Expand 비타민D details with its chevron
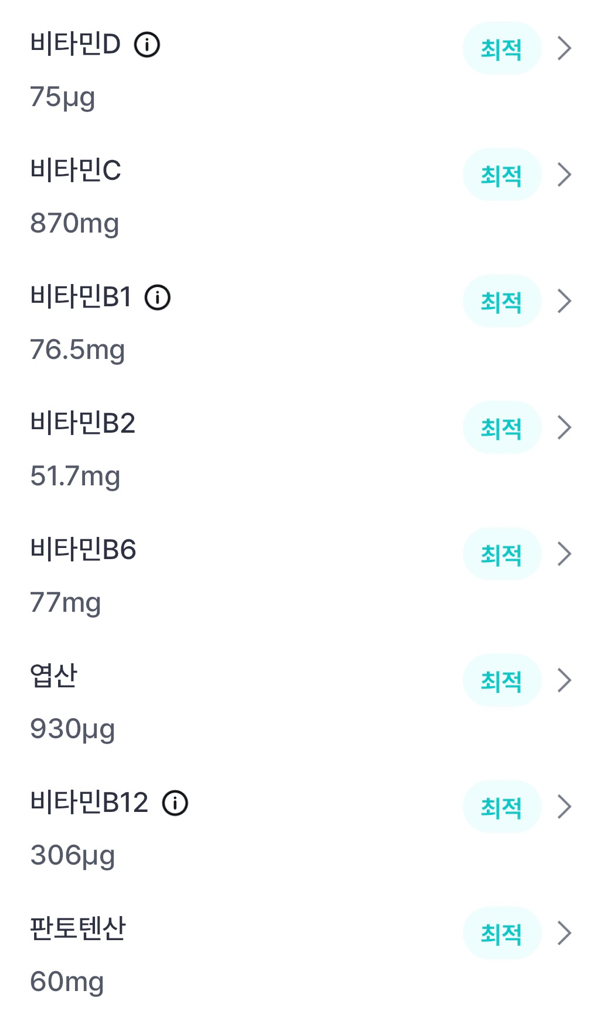The height and width of the screenshot is (1024, 604). pos(564,48)
